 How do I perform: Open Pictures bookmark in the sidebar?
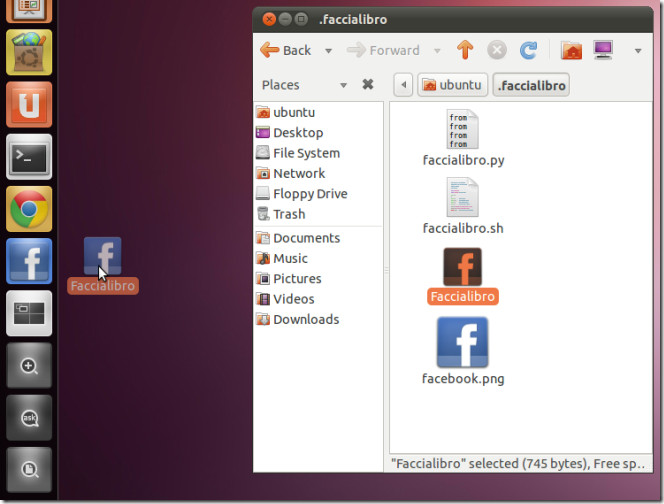(318, 279)
